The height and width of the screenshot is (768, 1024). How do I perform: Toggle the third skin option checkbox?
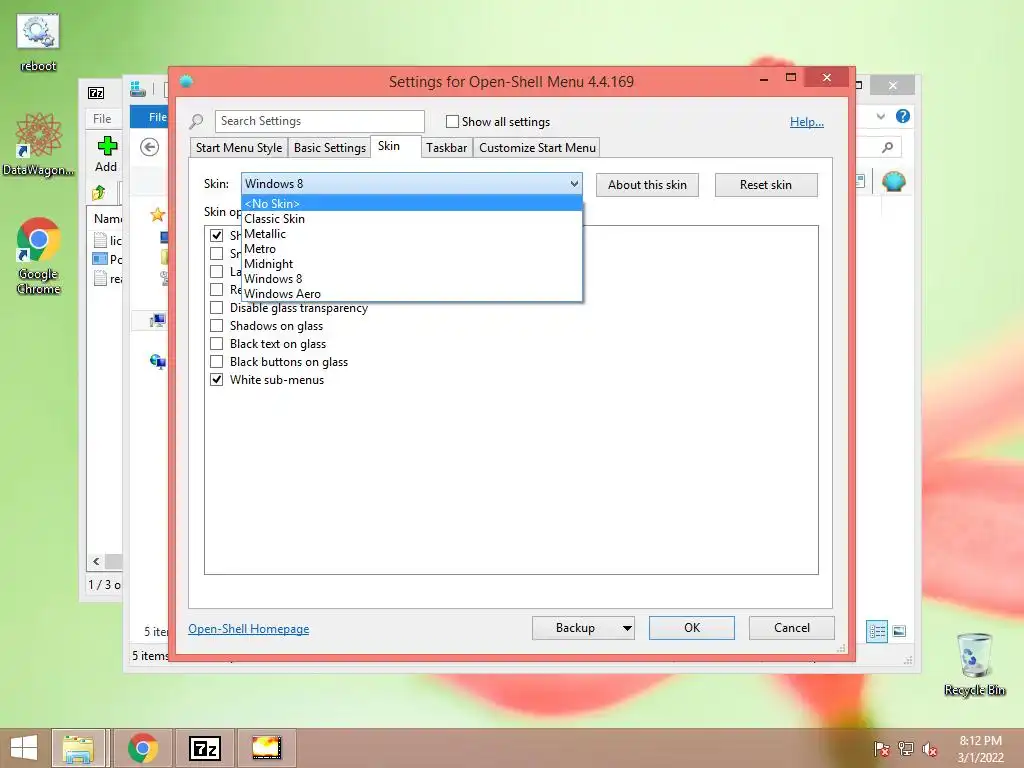(216, 272)
